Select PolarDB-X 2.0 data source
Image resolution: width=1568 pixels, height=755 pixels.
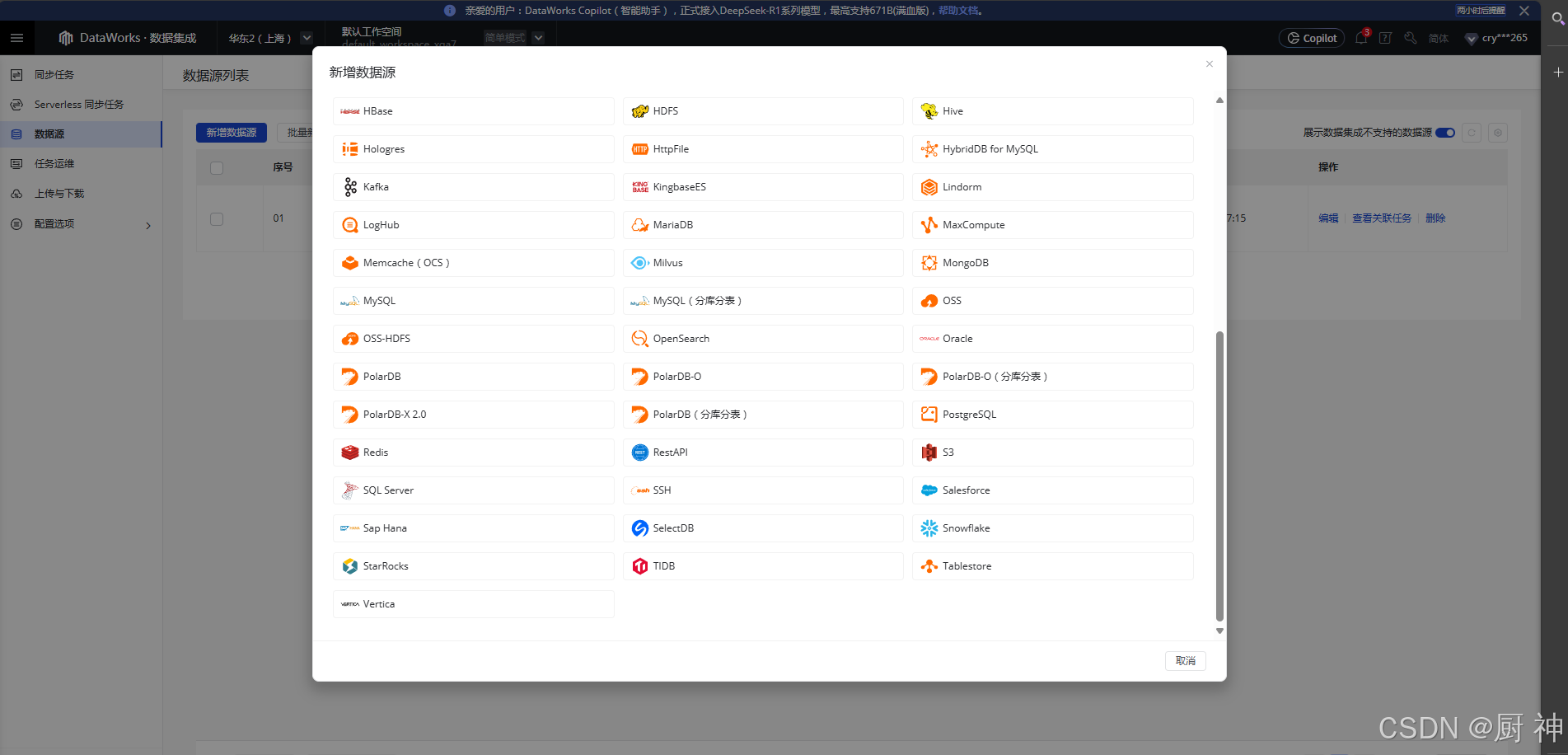(474, 415)
